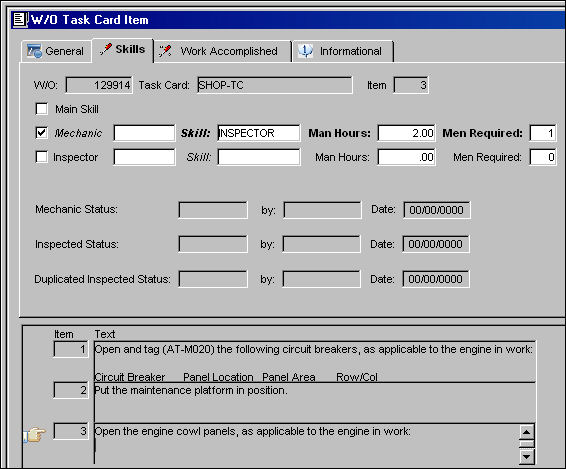Click the Skills tab pencil icon

coord(106,49)
